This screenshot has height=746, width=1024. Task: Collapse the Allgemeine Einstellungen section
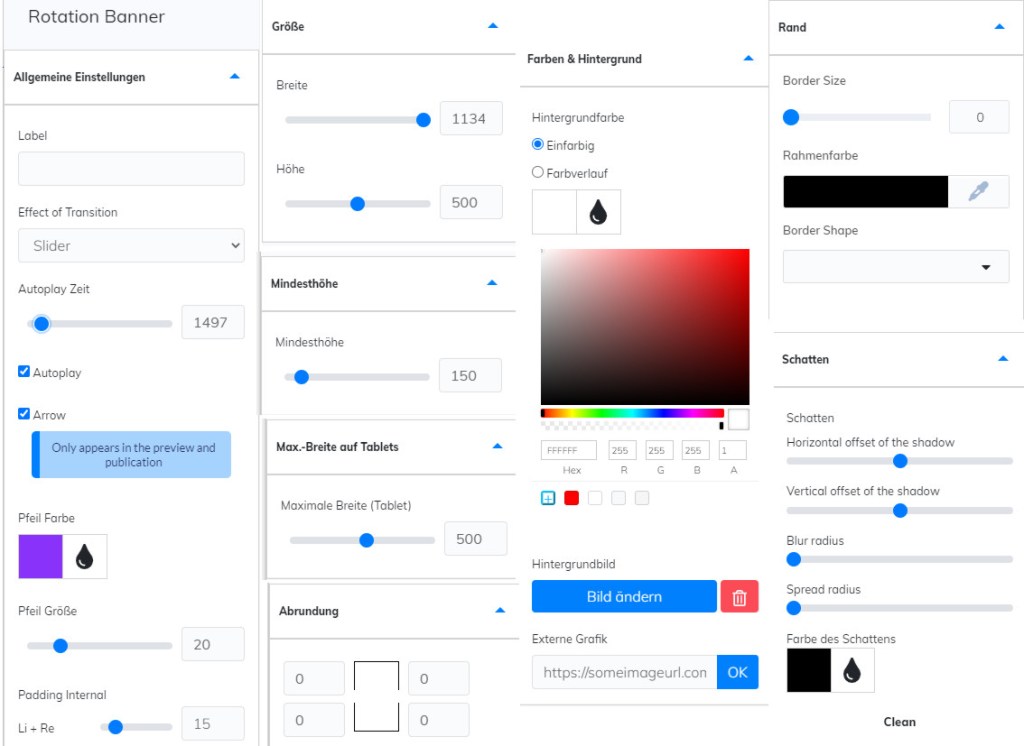click(234, 77)
